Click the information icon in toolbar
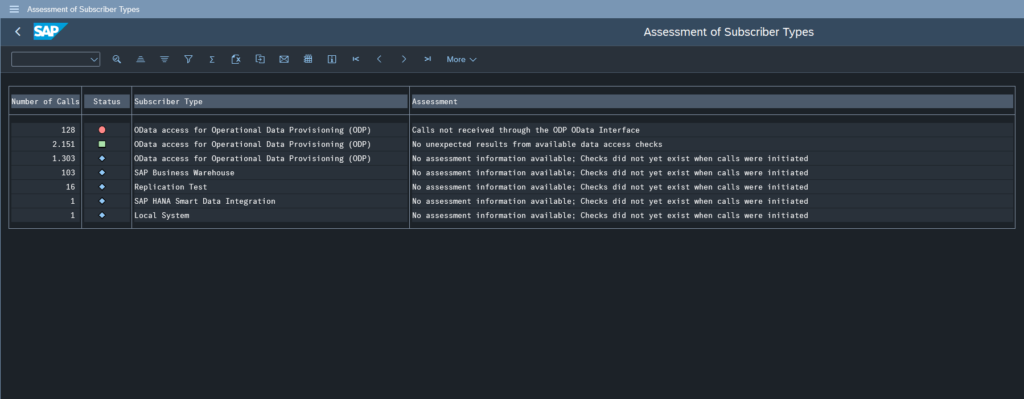 coord(332,59)
